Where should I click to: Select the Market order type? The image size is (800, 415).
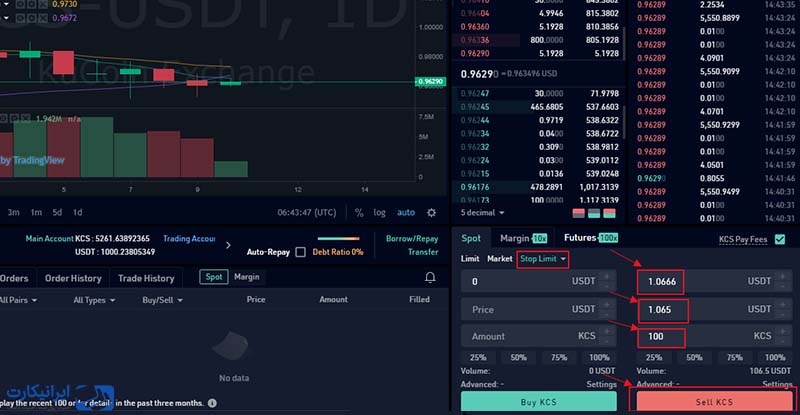[499, 259]
